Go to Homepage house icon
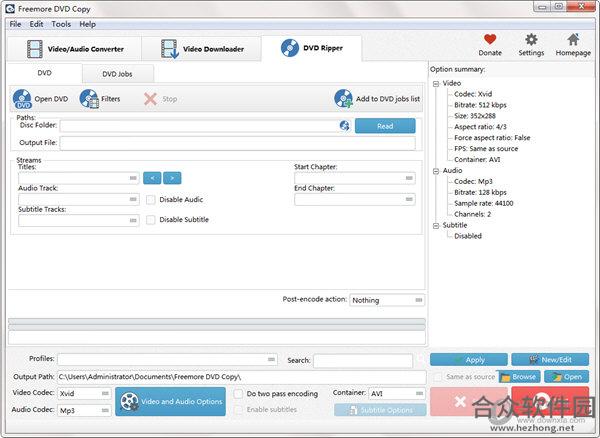This screenshot has width=600, height=438. pyautogui.click(x=573, y=39)
